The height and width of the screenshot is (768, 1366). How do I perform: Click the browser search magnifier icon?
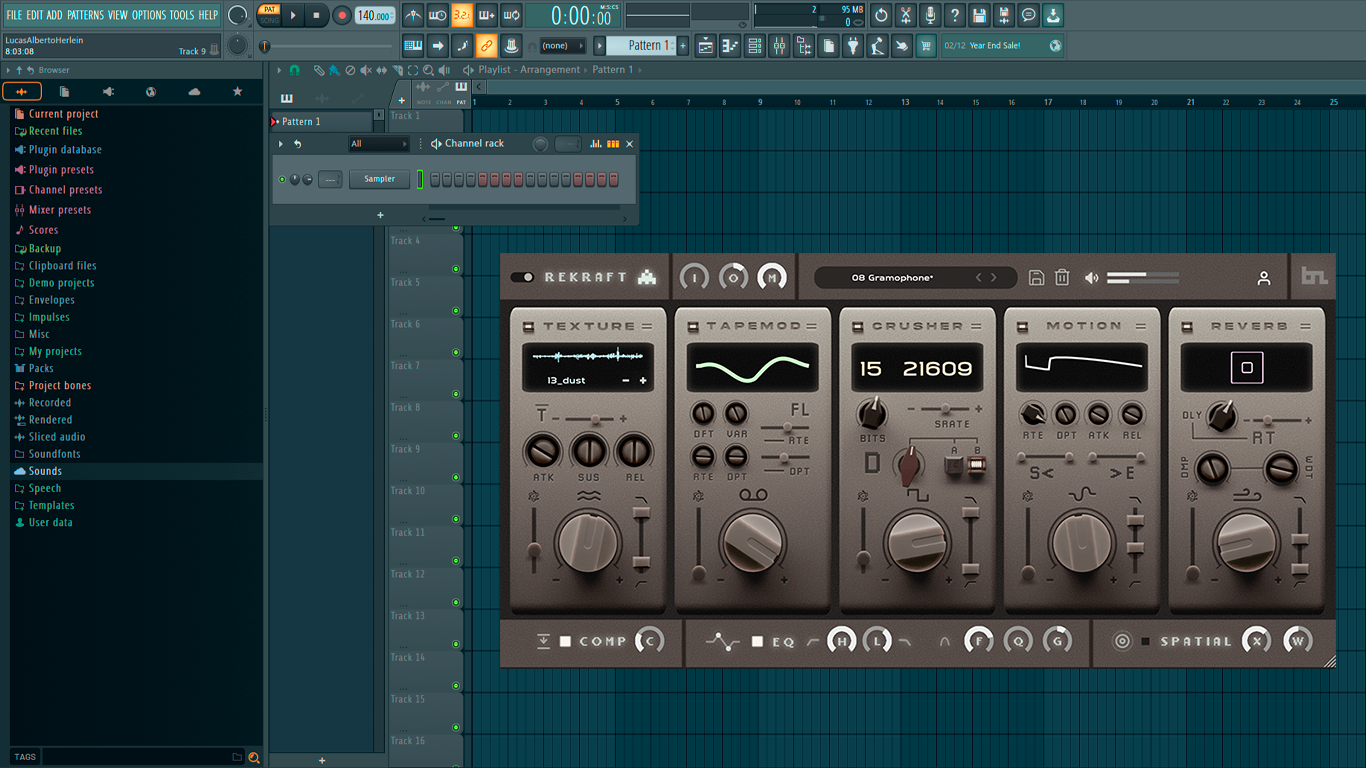254,758
